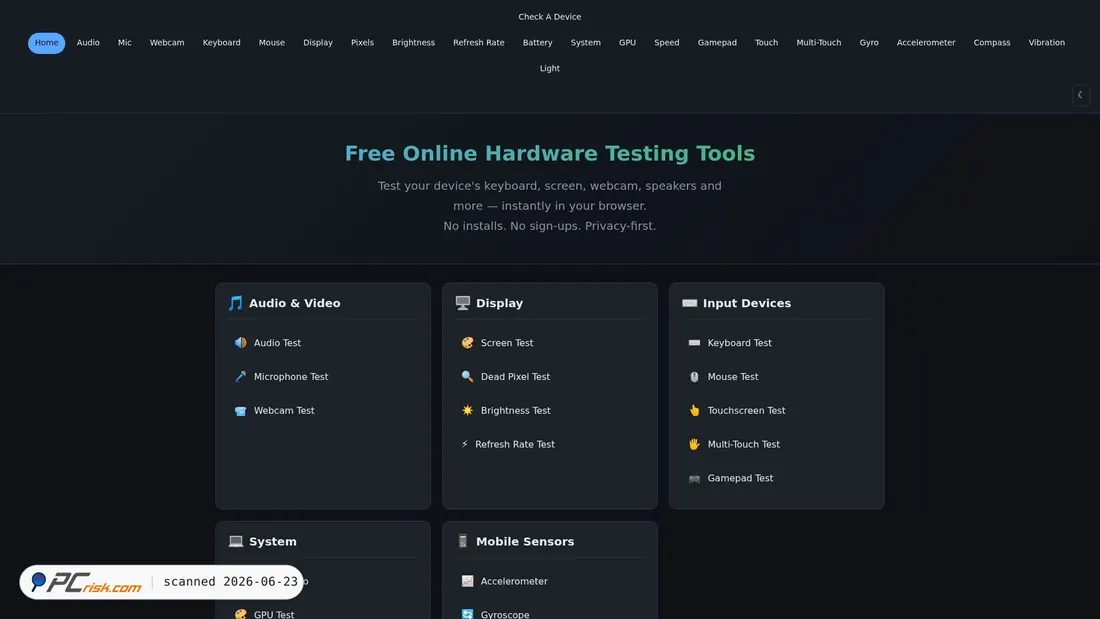Open the Compass nav item

(991, 43)
